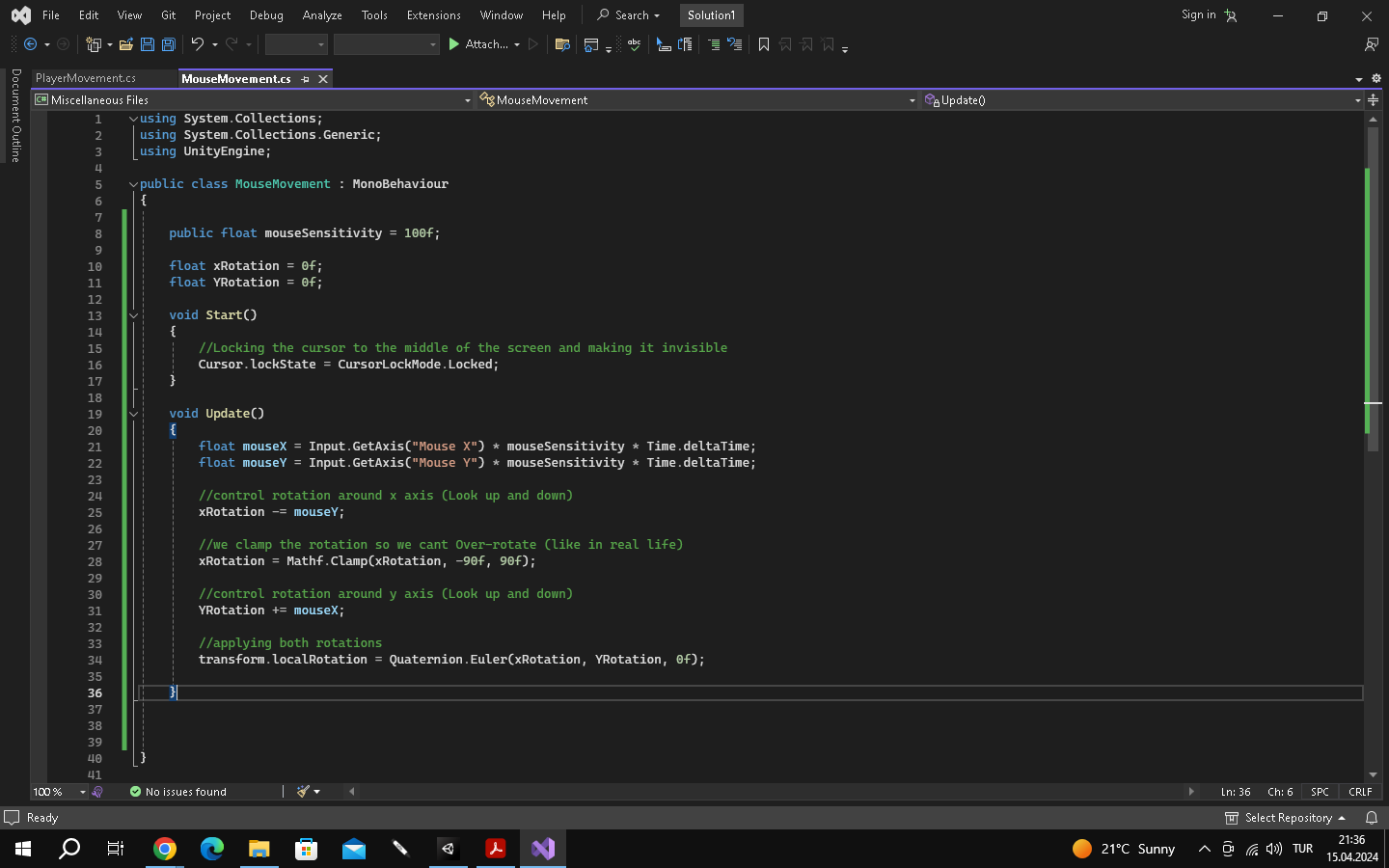Open the notifications bell in status bar

pos(1371,818)
